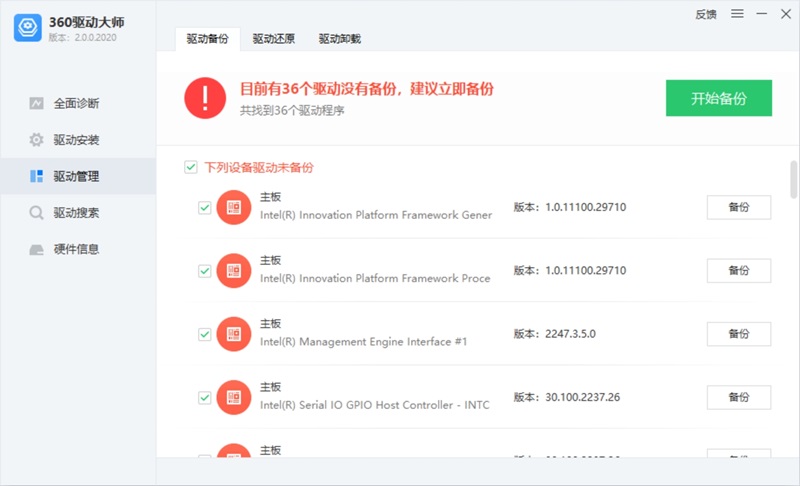Image resolution: width=800 pixels, height=486 pixels.
Task: Select the 驱动管理 sidebar section
Action: (78, 176)
